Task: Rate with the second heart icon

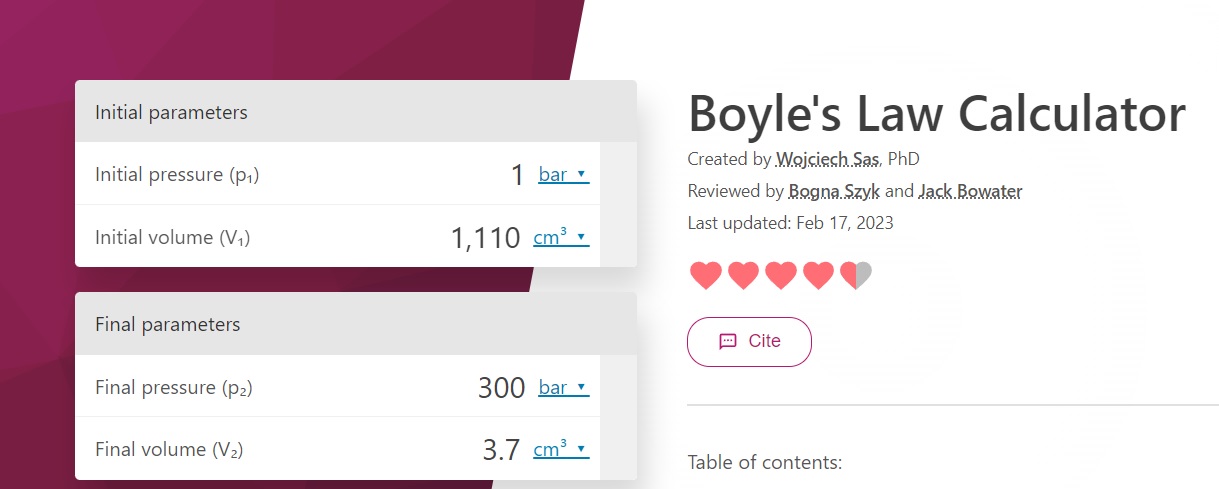Action: pyautogui.click(x=743, y=275)
